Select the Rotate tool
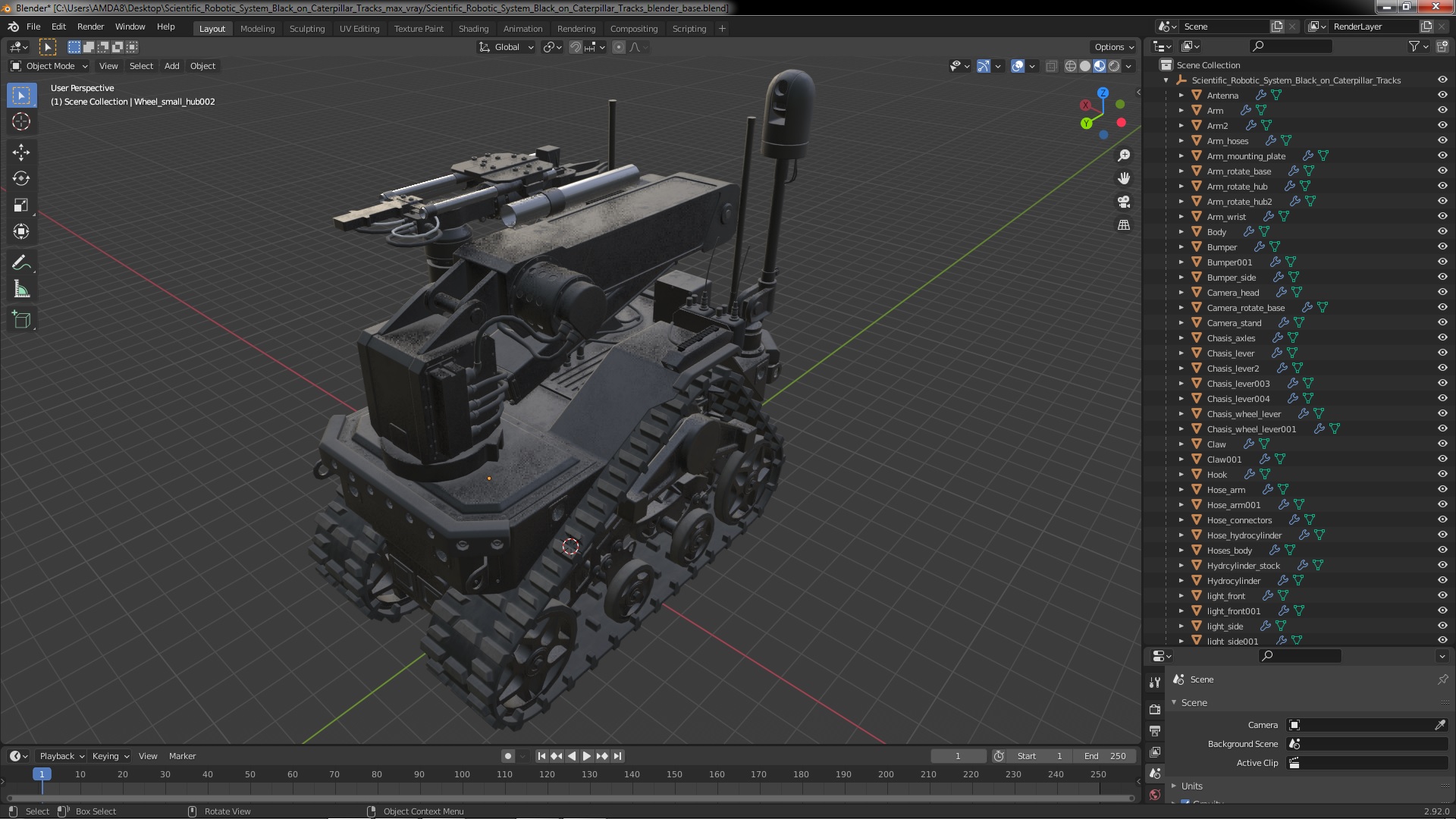Image resolution: width=1456 pixels, height=819 pixels. pyautogui.click(x=21, y=179)
